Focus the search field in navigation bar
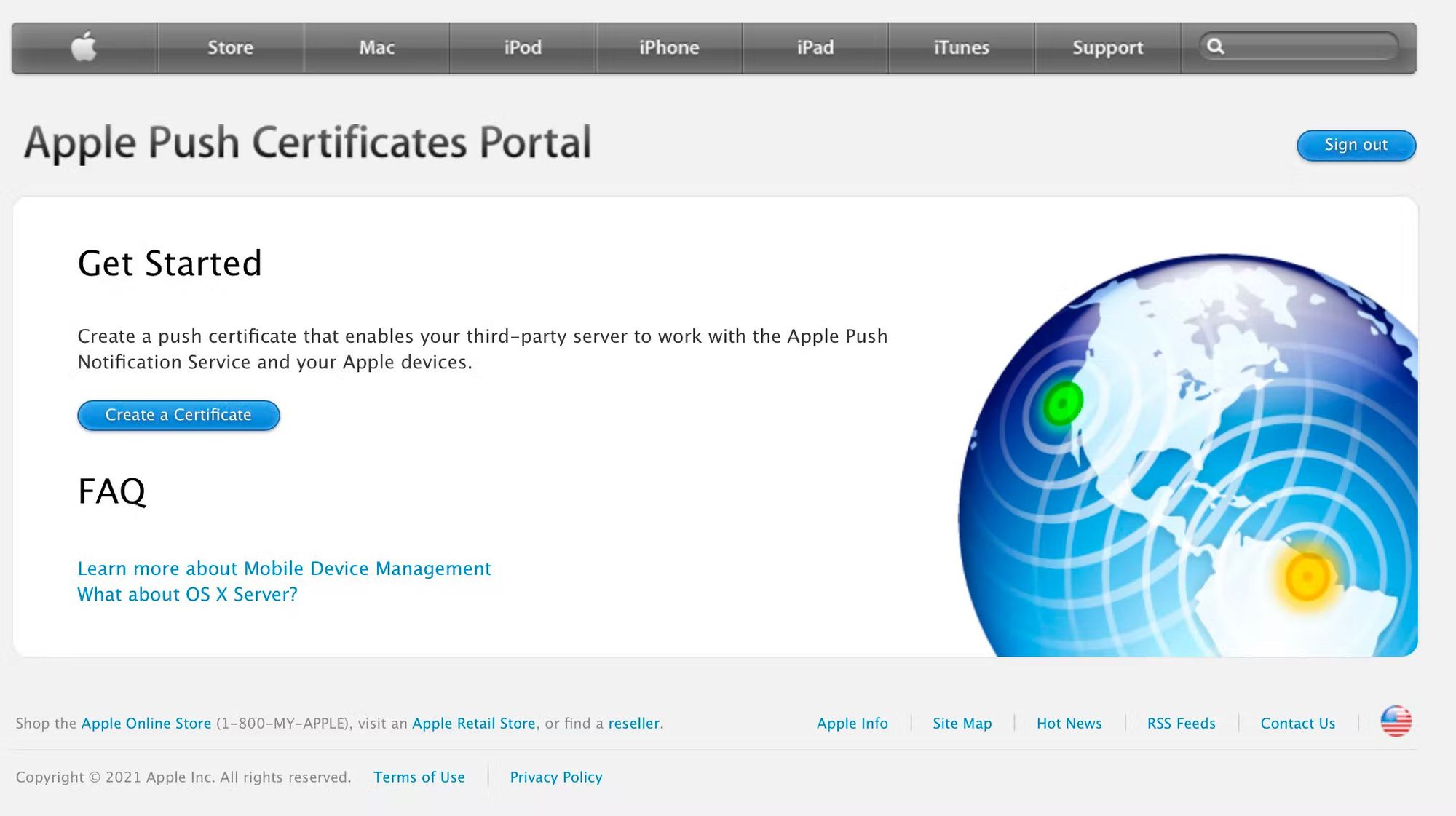Image resolution: width=1456 pixels, height=816 pixels. (1299, 47)
